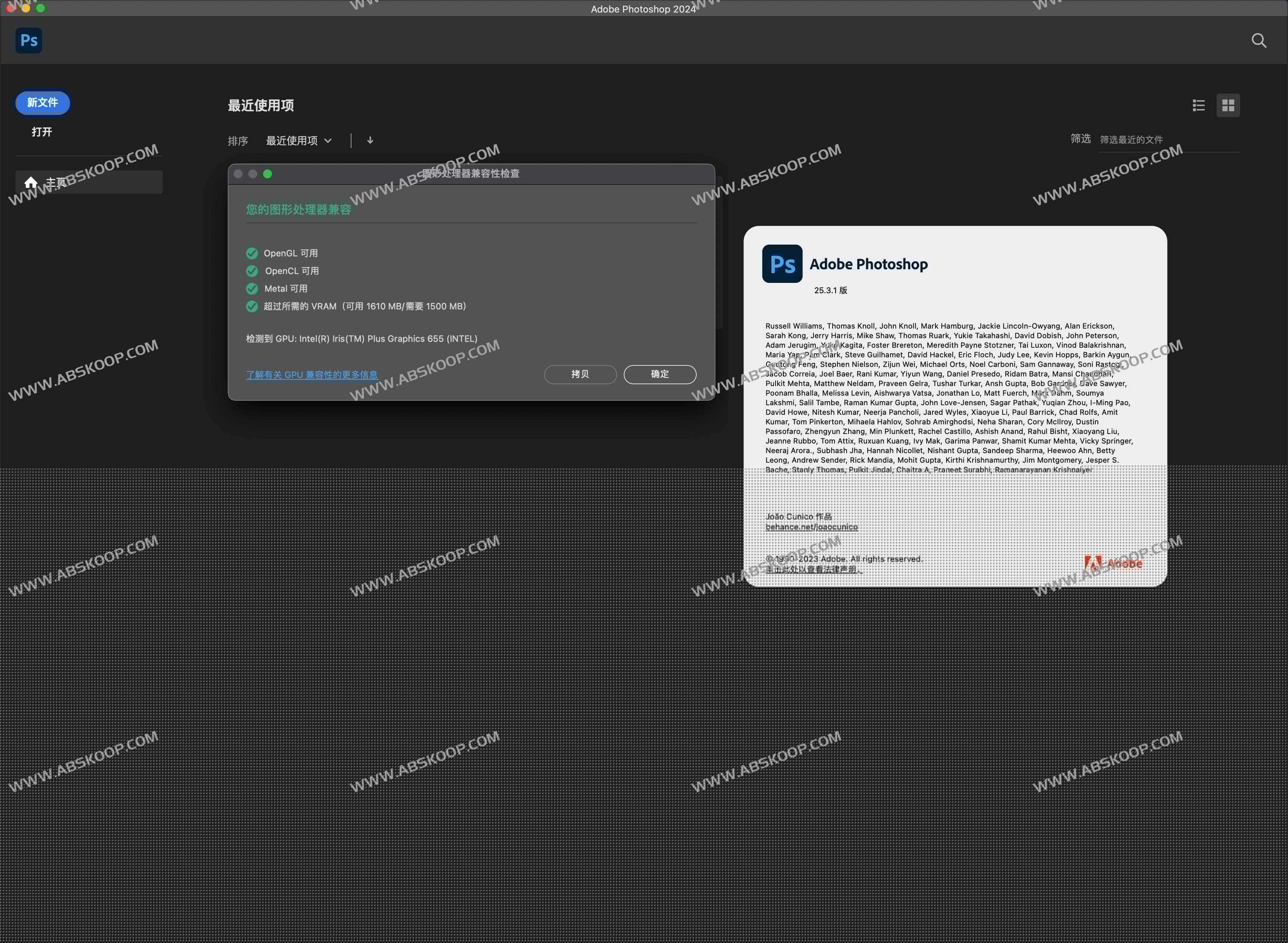Viewport: 1288px width, 943px height.
Task: Open 了解有关 GPU 兼容性的更多信息 link
Action: pyautogui.click(x=312, y=375)
